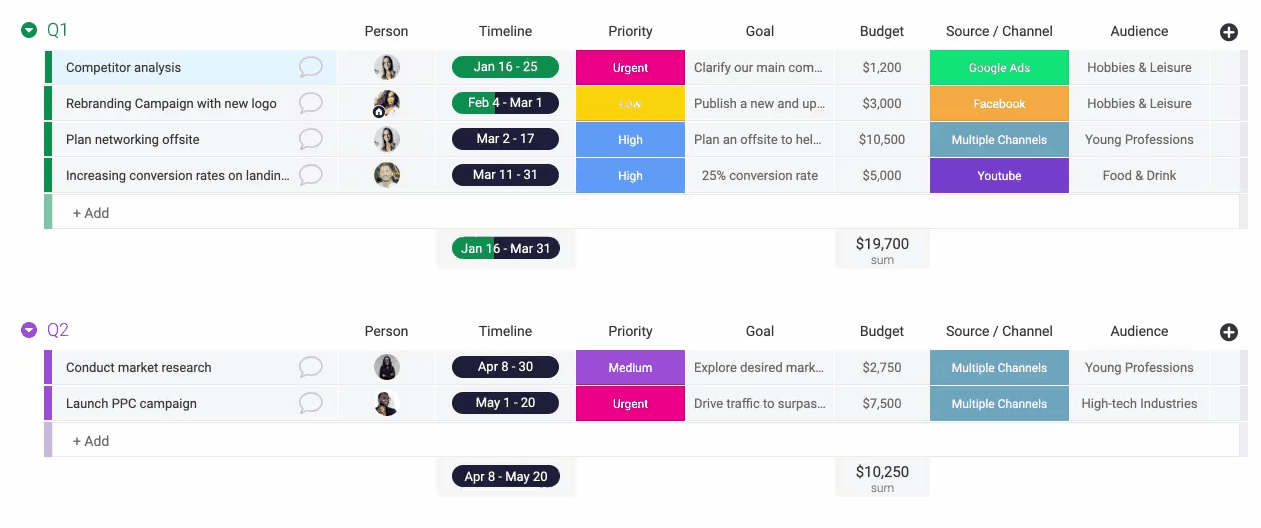
Task: Edit the $10,500 budget cell
Action: [x=882, y=139]
